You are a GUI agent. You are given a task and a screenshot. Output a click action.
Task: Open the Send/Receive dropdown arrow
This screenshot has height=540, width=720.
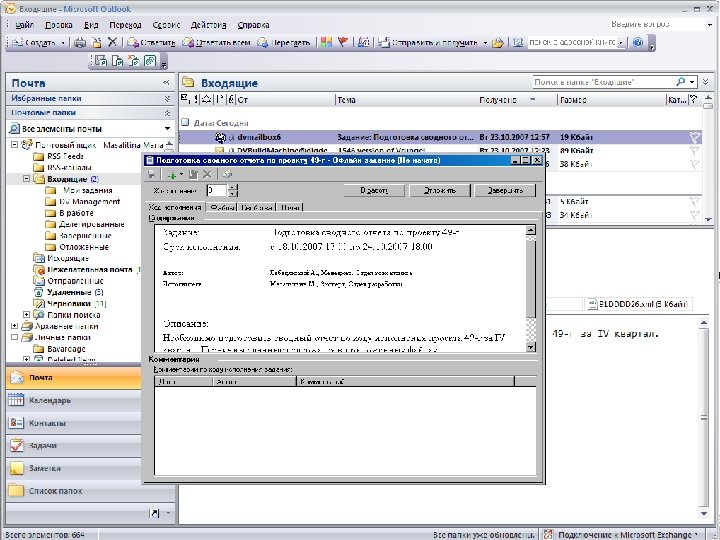coord(485,43)
